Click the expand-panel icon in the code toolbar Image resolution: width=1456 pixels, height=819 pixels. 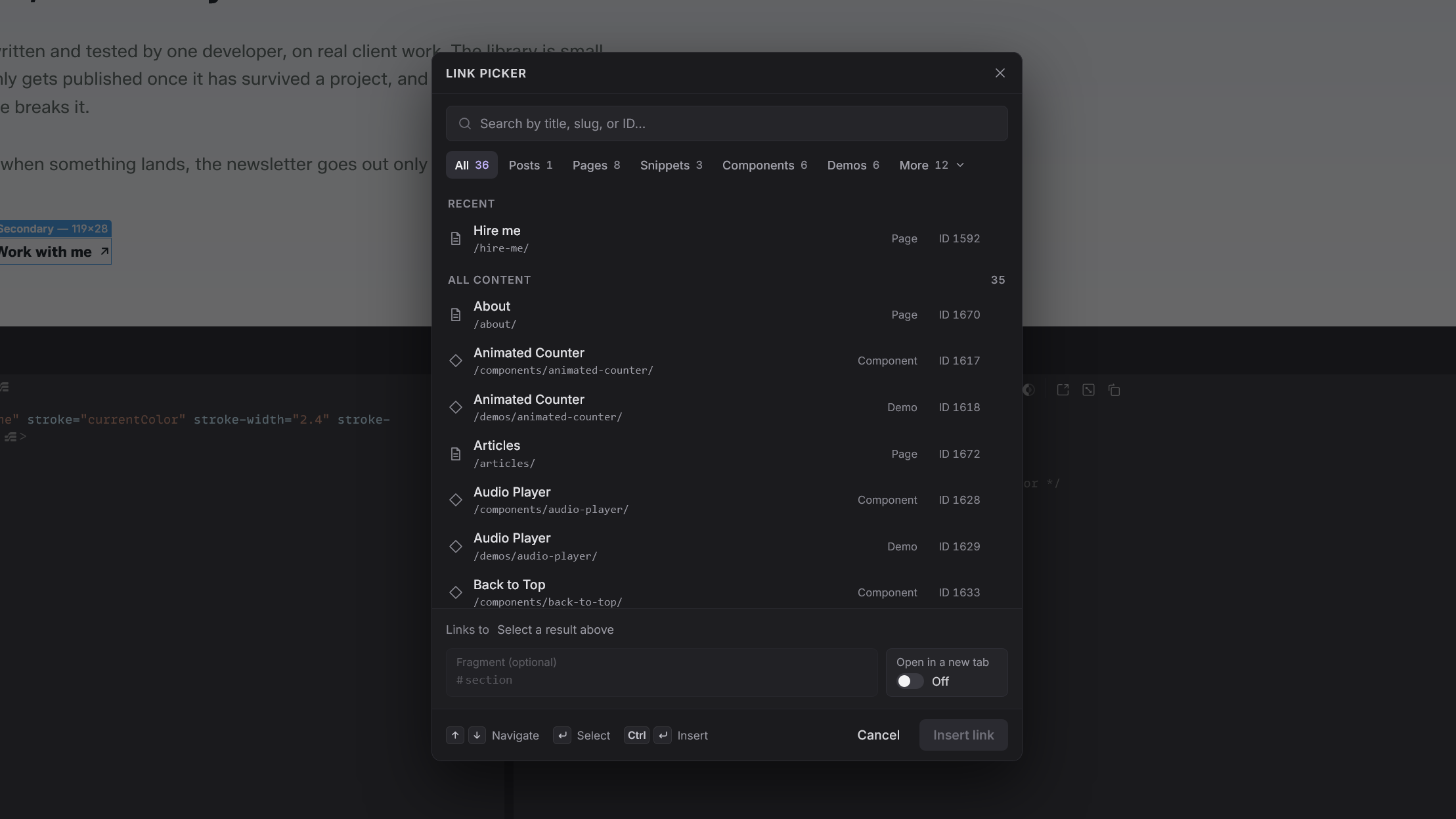tap(1088, 390)
